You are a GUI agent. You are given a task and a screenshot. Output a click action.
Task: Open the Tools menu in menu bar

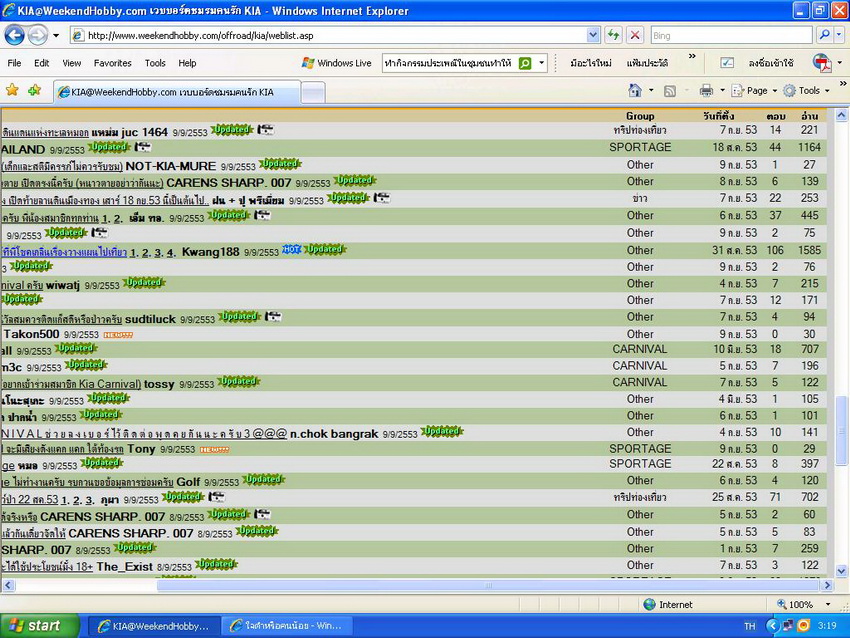155,63
